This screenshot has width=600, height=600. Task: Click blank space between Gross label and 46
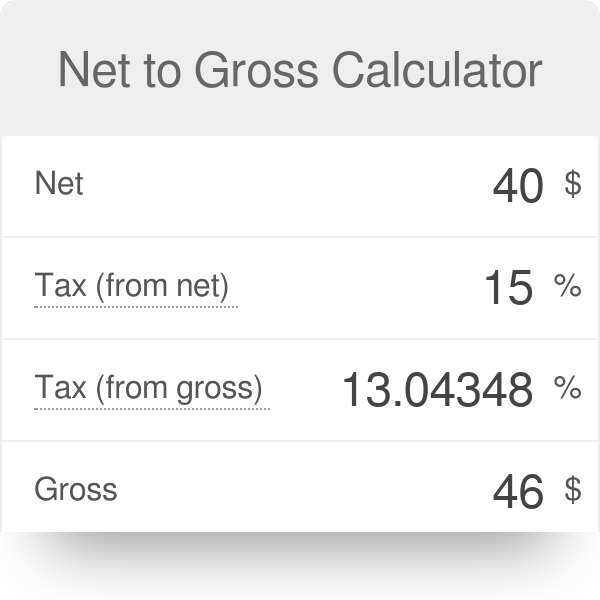point(300,490)
